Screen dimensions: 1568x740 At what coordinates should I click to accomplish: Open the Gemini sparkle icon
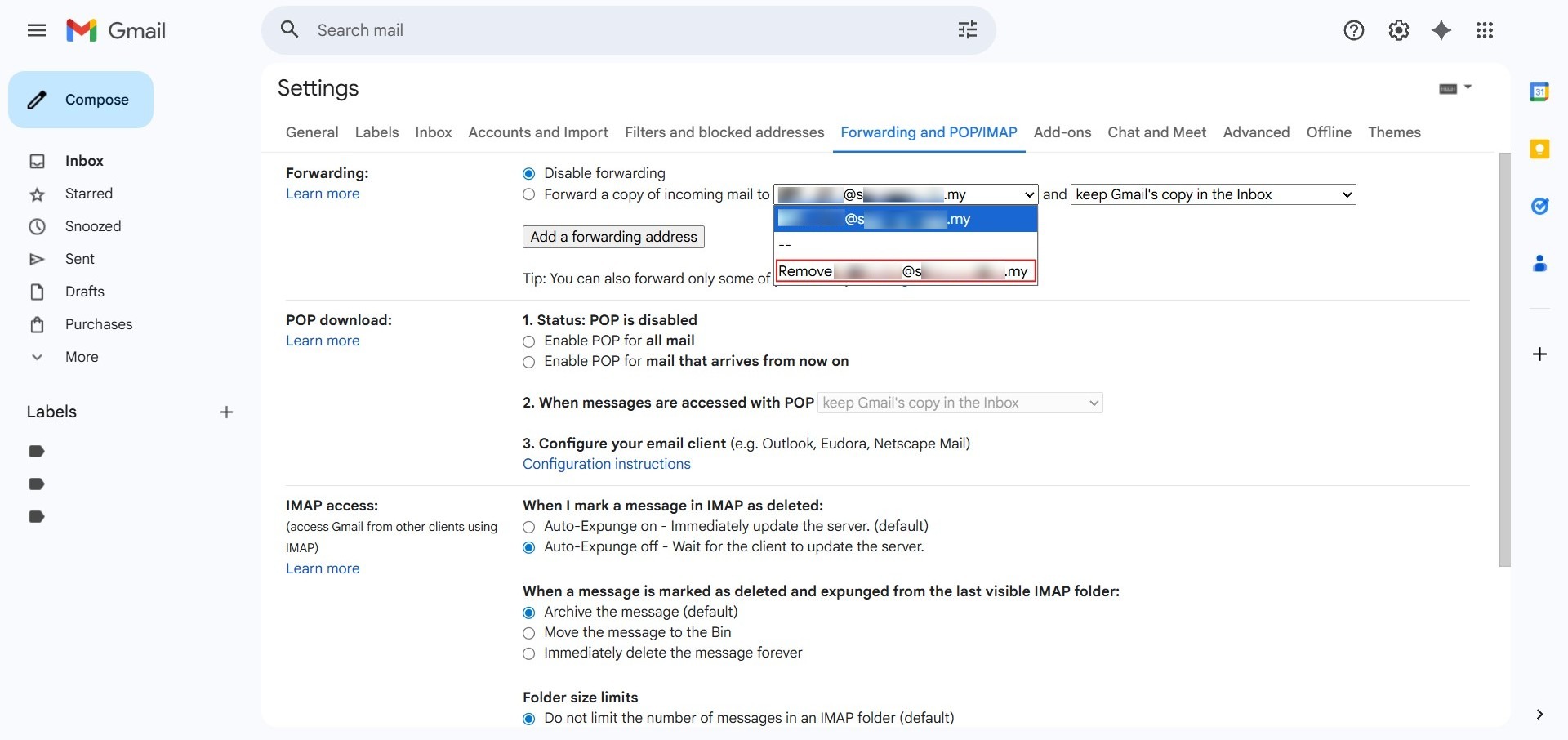coord(1441,30)
